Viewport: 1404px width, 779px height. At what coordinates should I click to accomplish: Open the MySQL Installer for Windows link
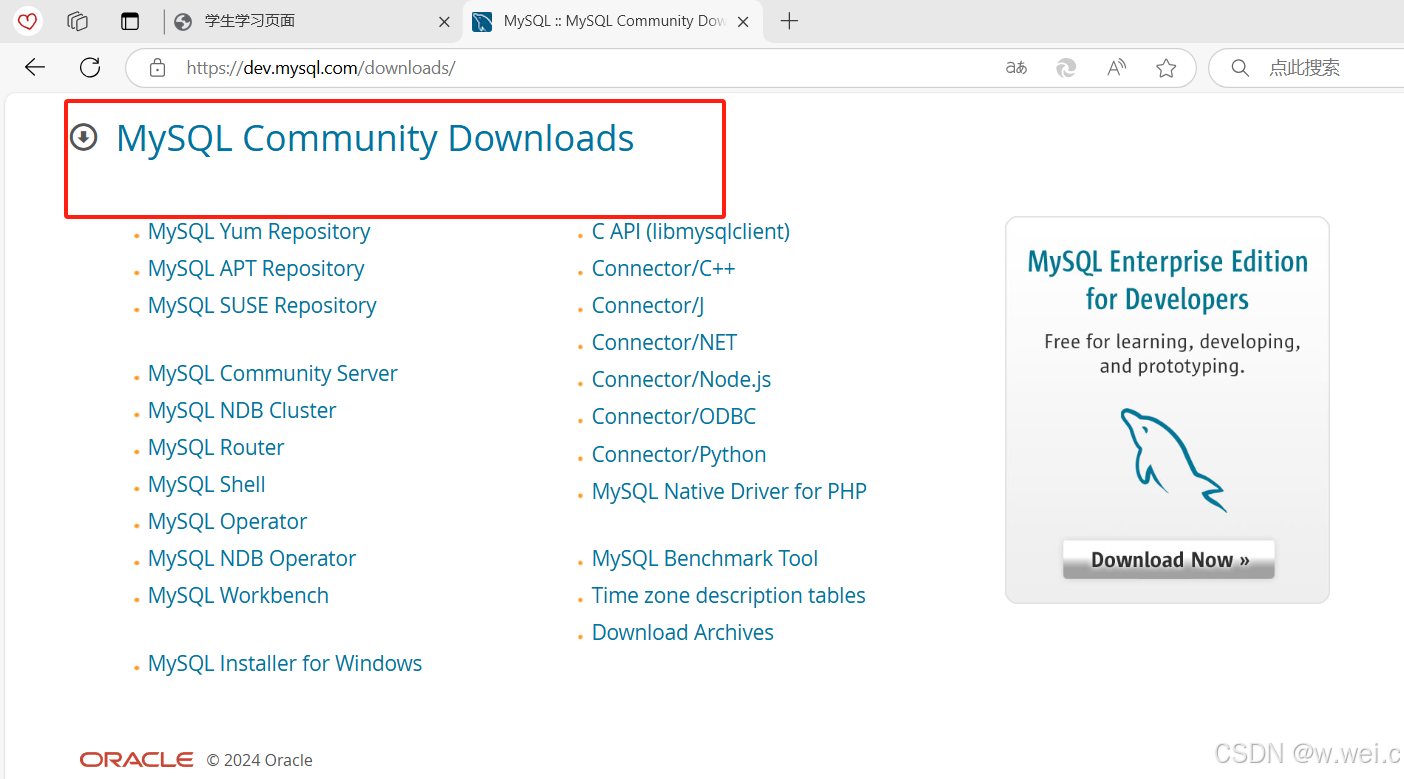tap(284, 663)
